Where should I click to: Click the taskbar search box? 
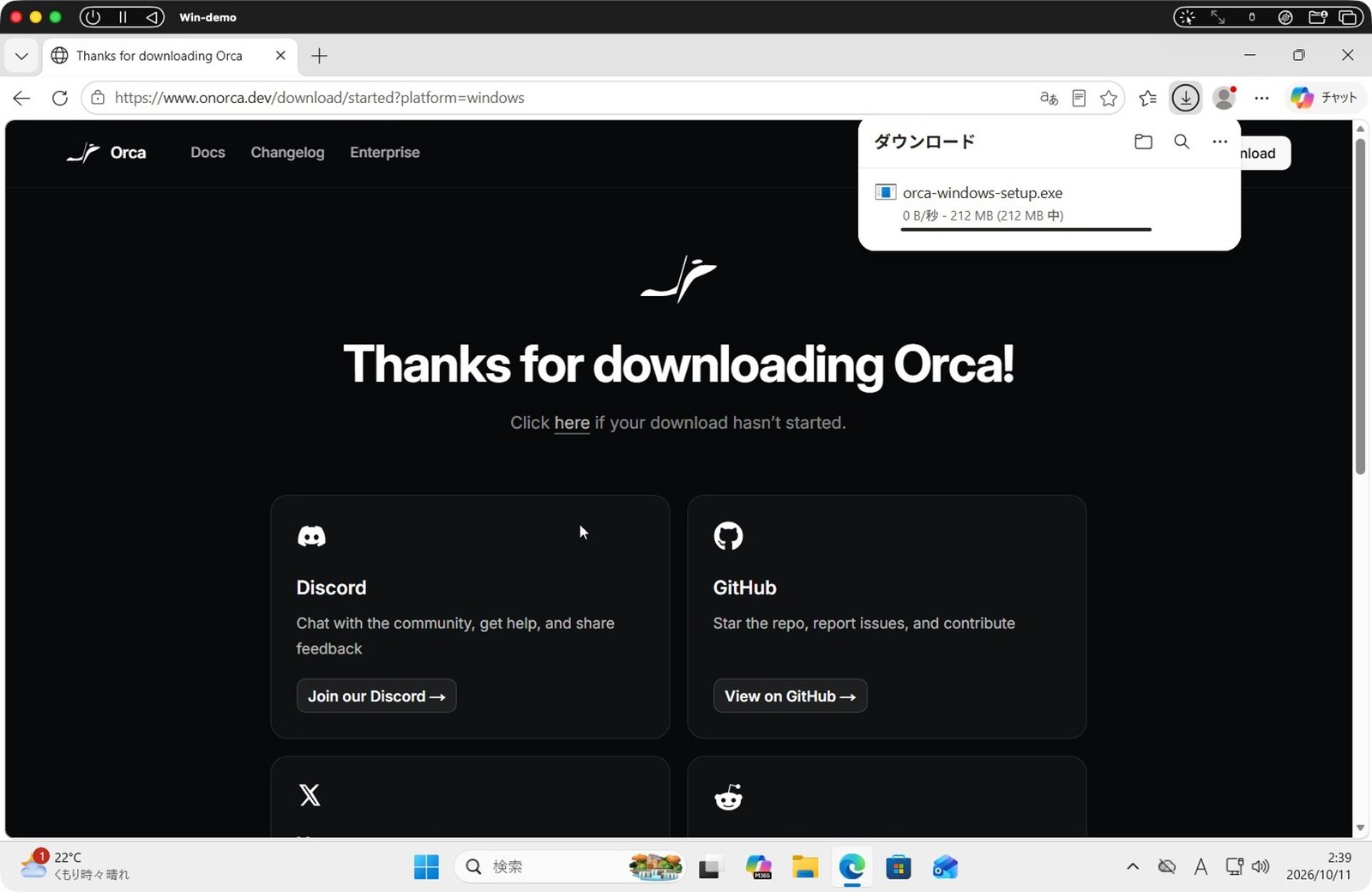click(570, 867)
